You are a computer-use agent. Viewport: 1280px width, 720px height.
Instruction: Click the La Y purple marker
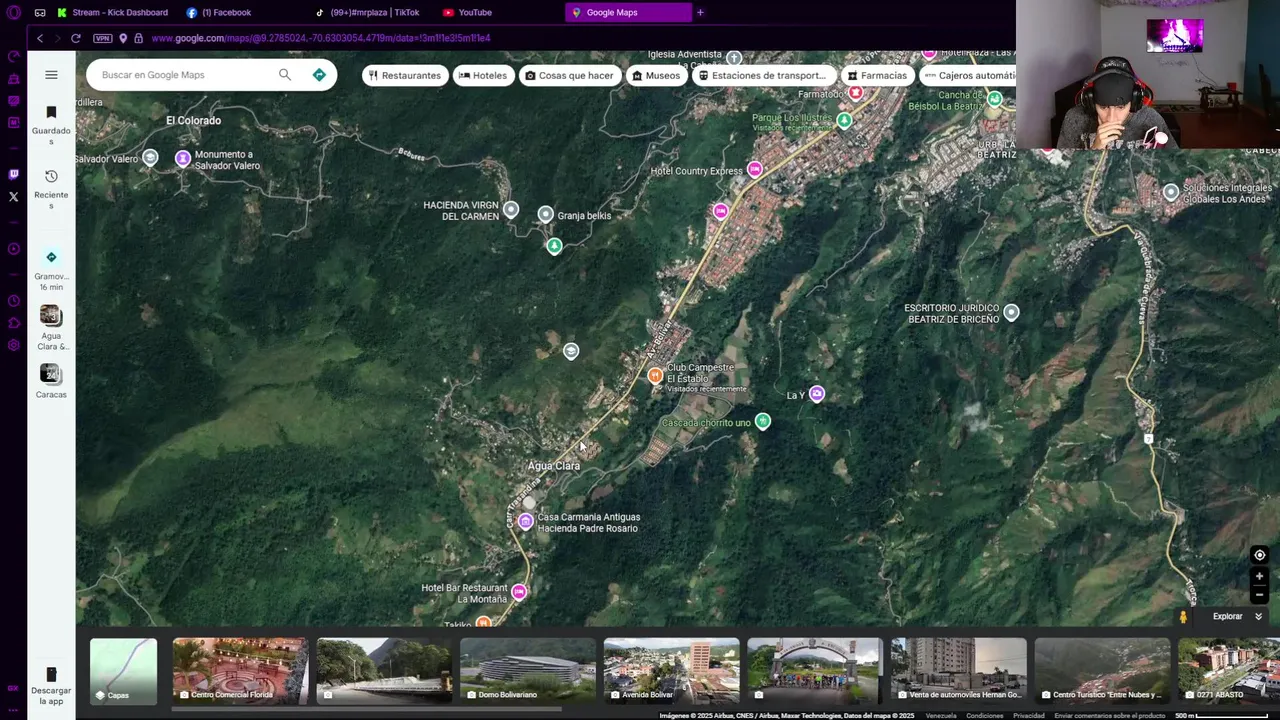pos(817,394)
